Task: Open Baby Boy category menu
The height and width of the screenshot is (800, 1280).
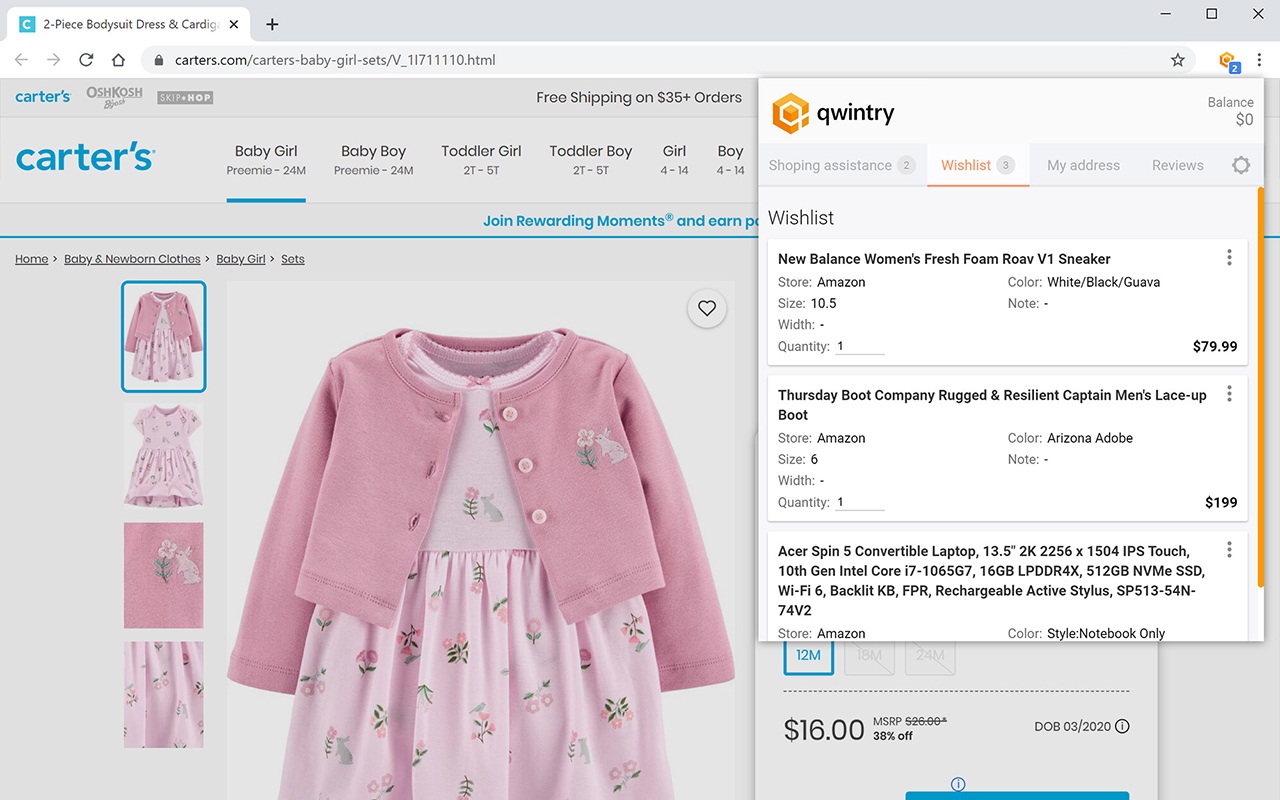Action: pyautogui.click(x=373, y=159)
